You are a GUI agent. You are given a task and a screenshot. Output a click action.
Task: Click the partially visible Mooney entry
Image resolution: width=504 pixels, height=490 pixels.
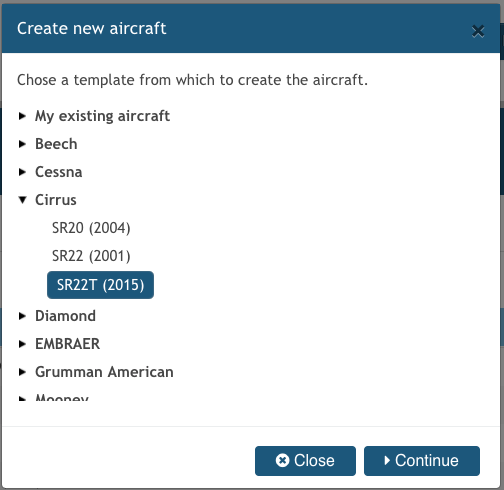click(x=62, y=397)
